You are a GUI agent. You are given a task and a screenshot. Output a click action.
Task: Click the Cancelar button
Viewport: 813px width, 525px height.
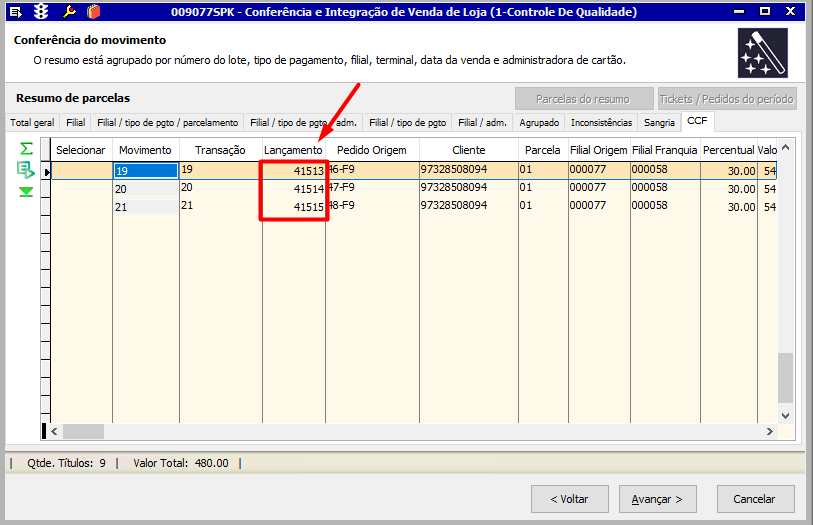(x=755, y=499)
